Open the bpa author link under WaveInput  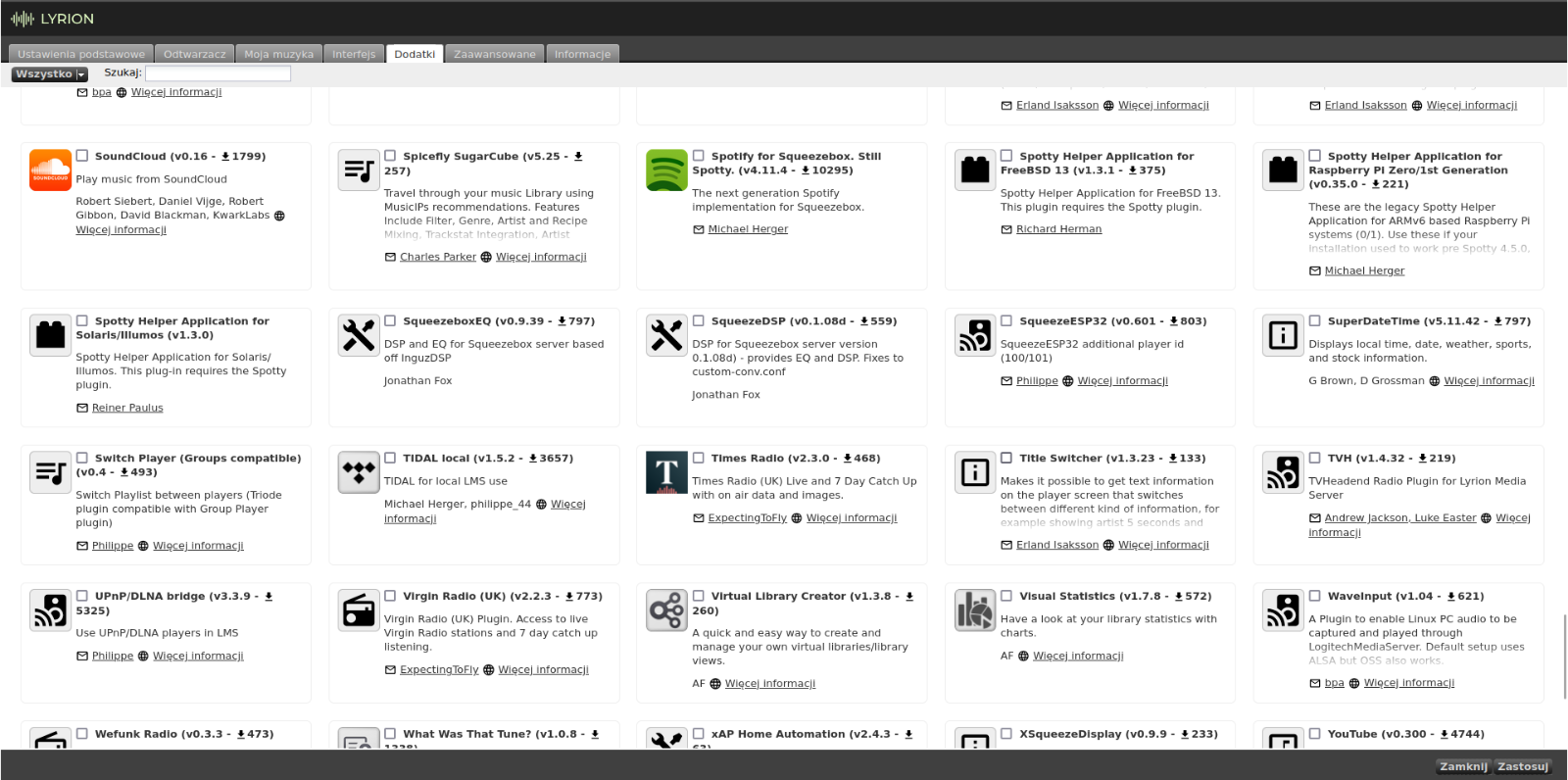pyautogui.click(x=1335, y=683)
